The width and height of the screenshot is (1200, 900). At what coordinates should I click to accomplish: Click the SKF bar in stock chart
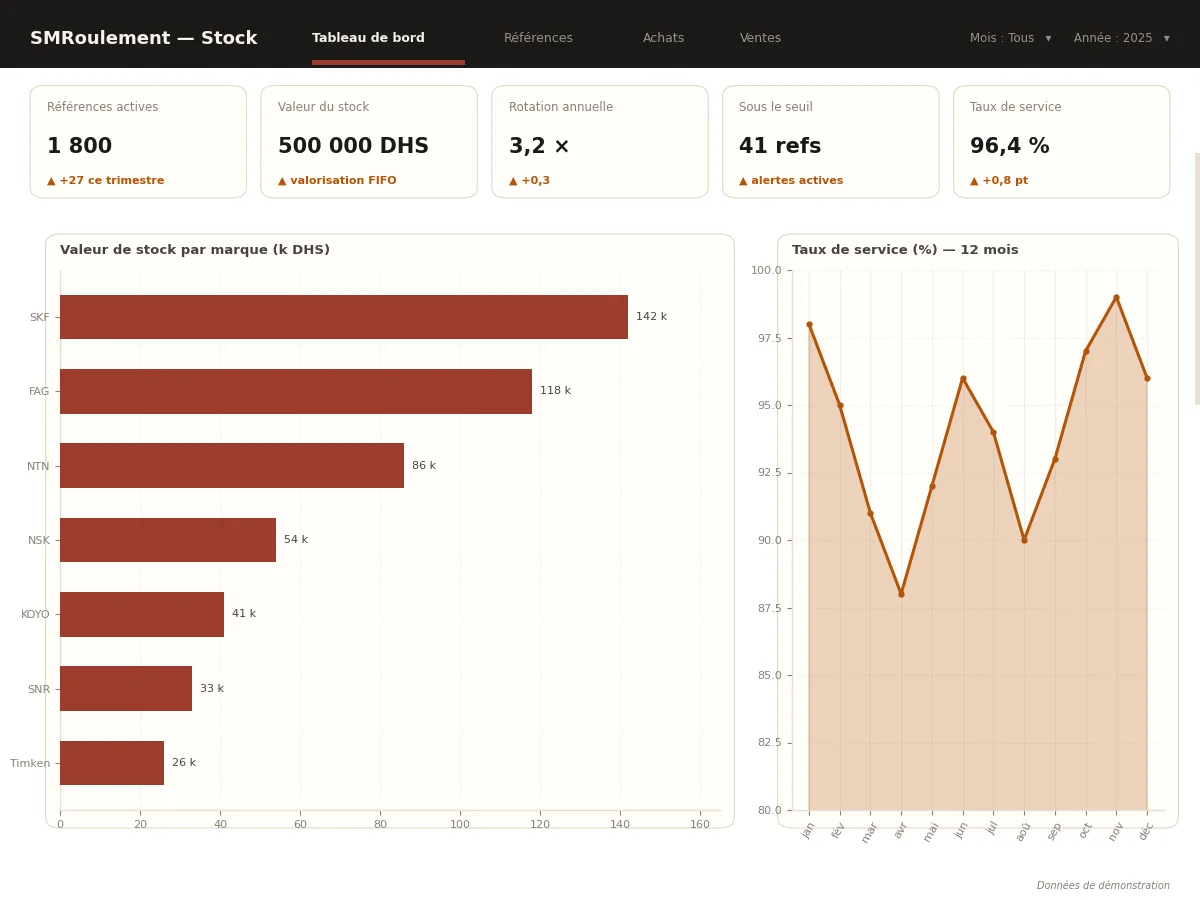point(344,317)
